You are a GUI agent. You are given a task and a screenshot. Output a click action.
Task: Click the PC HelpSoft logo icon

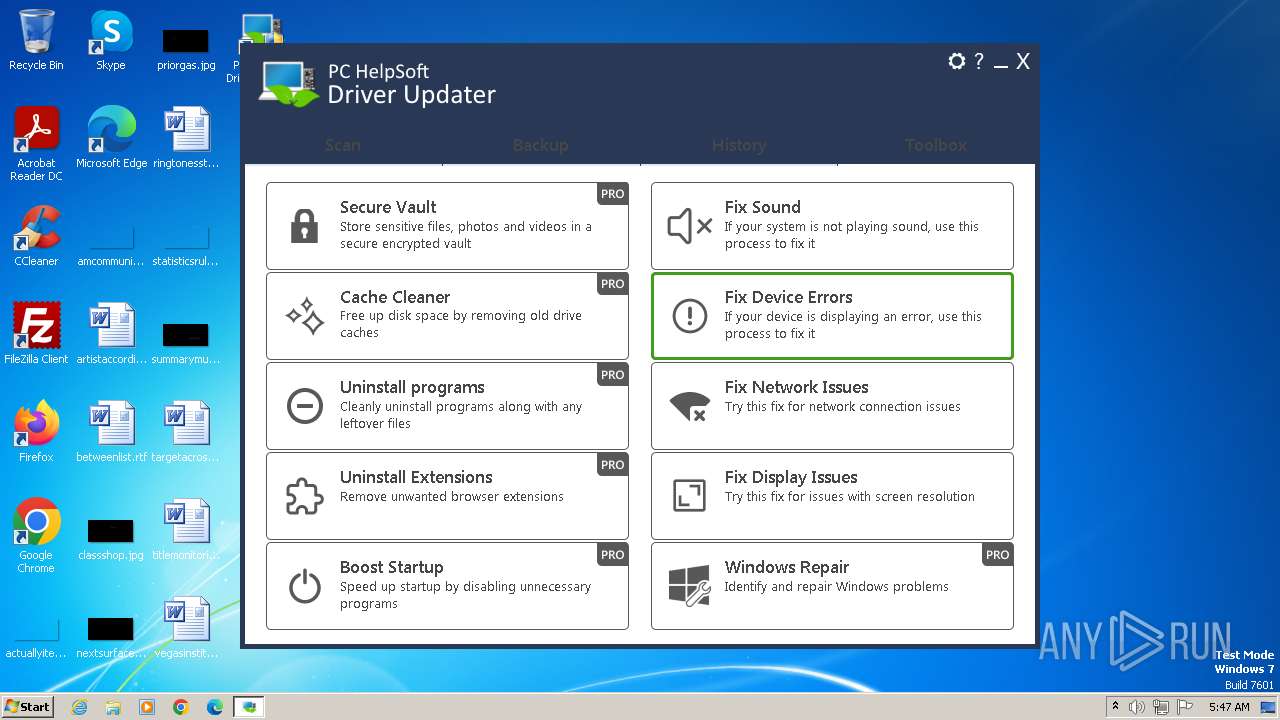tap(289, 84)
